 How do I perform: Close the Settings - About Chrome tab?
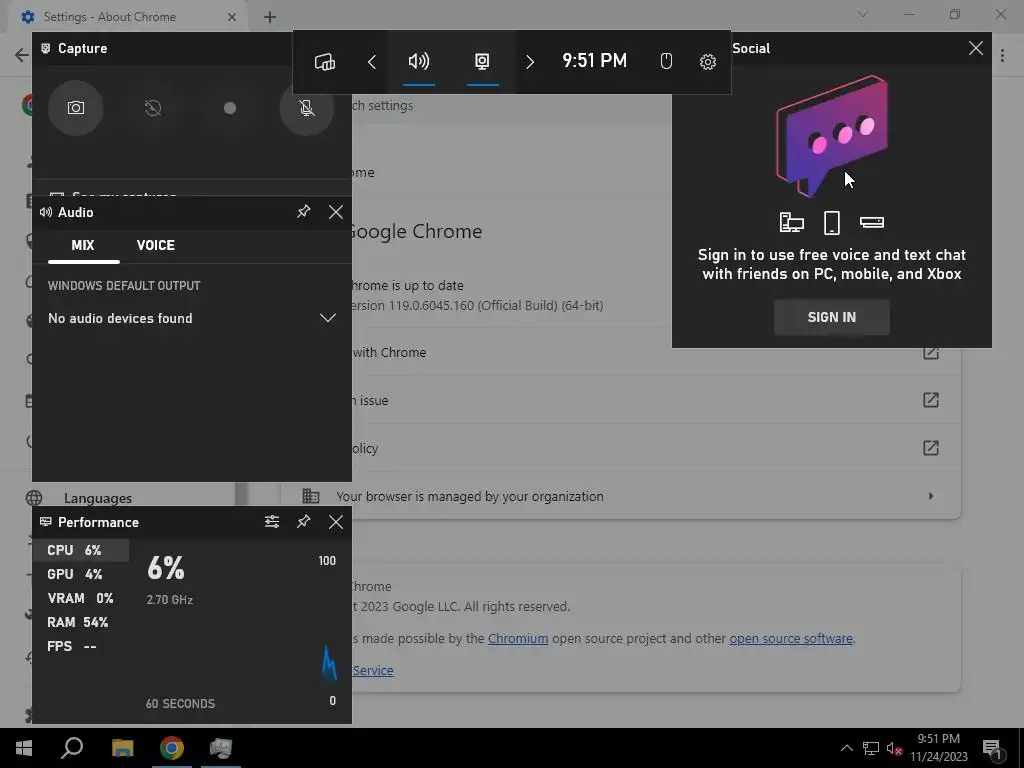click(232, 17)
